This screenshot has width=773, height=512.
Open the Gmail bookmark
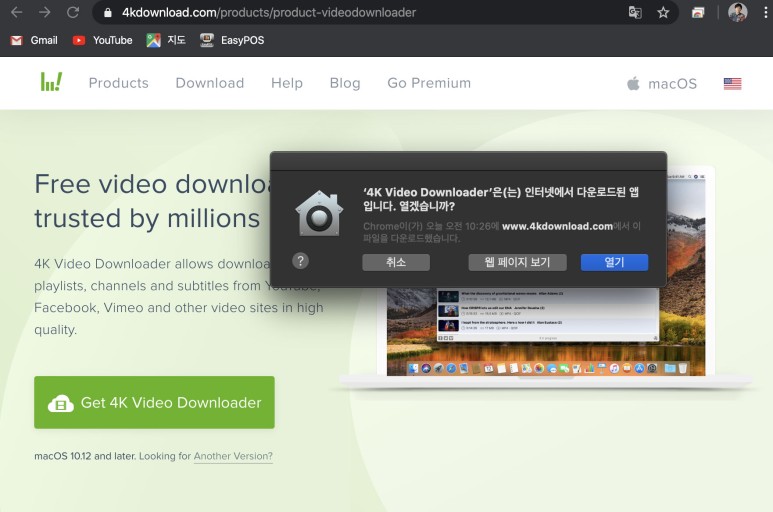point(34,40)
